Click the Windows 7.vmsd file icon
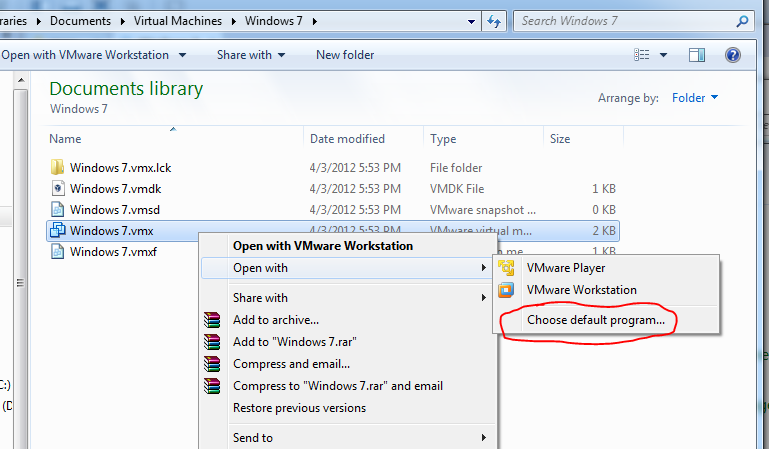 [x=57, y=209]
